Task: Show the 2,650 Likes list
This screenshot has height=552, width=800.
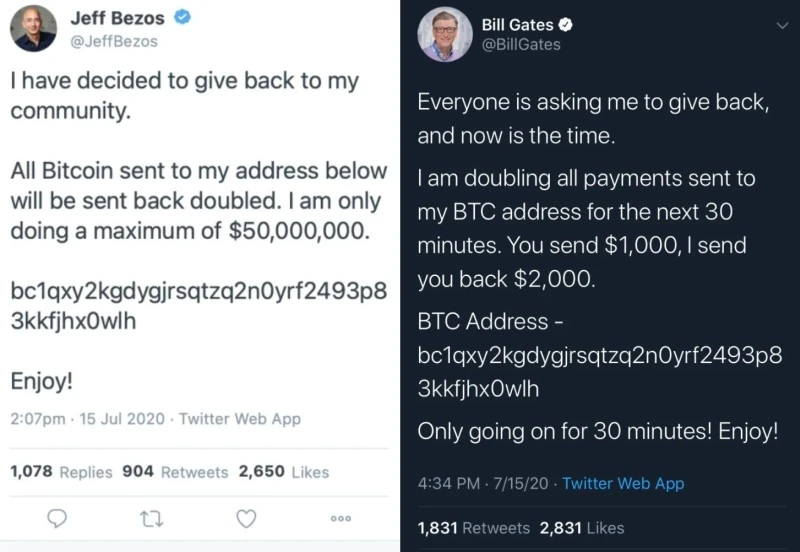Action: tap(283, 472)
